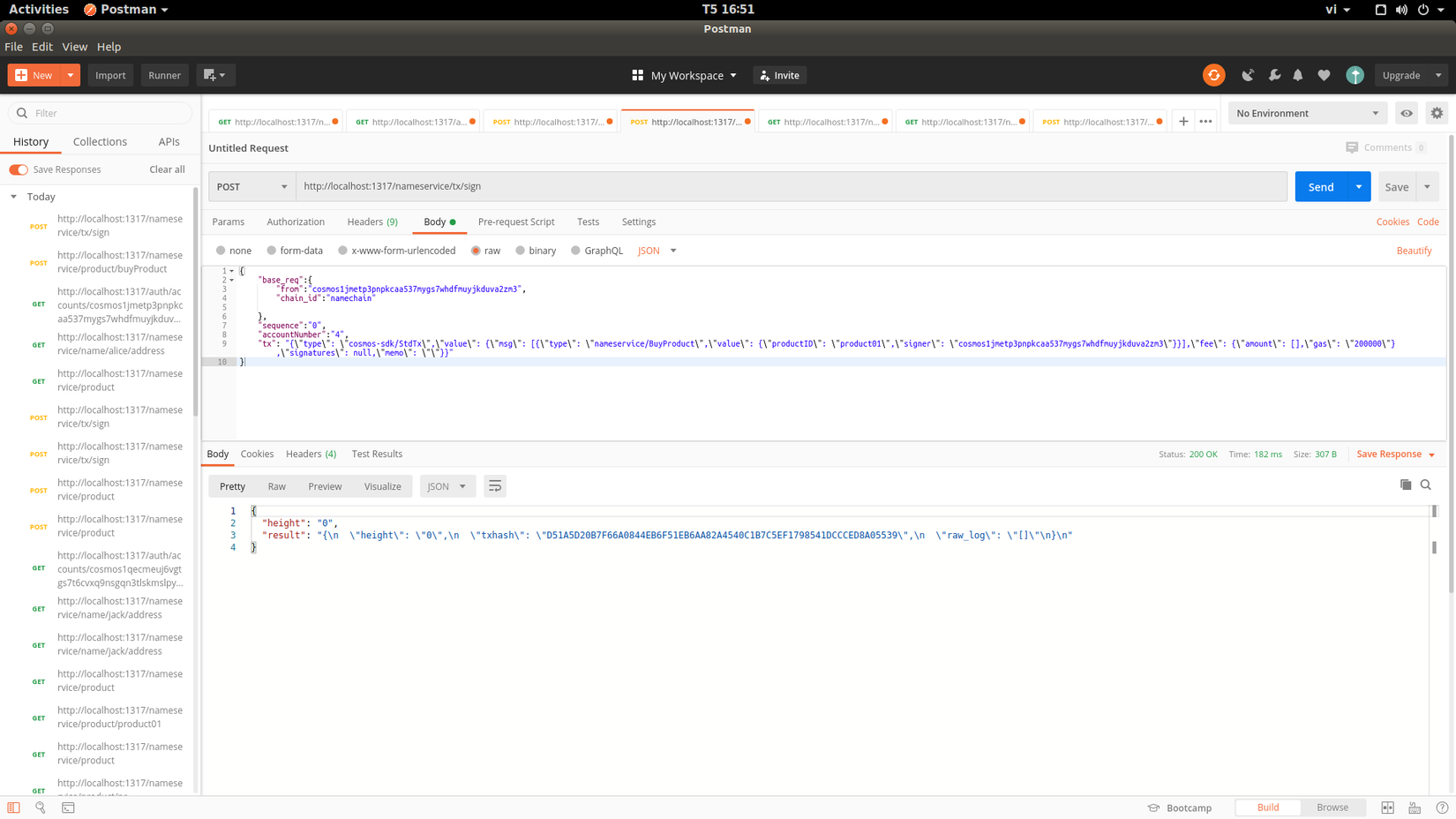The width and height of the screenshot is (1456, 819).
Task: Open the user avatar menu
Action: (1355, 75)
